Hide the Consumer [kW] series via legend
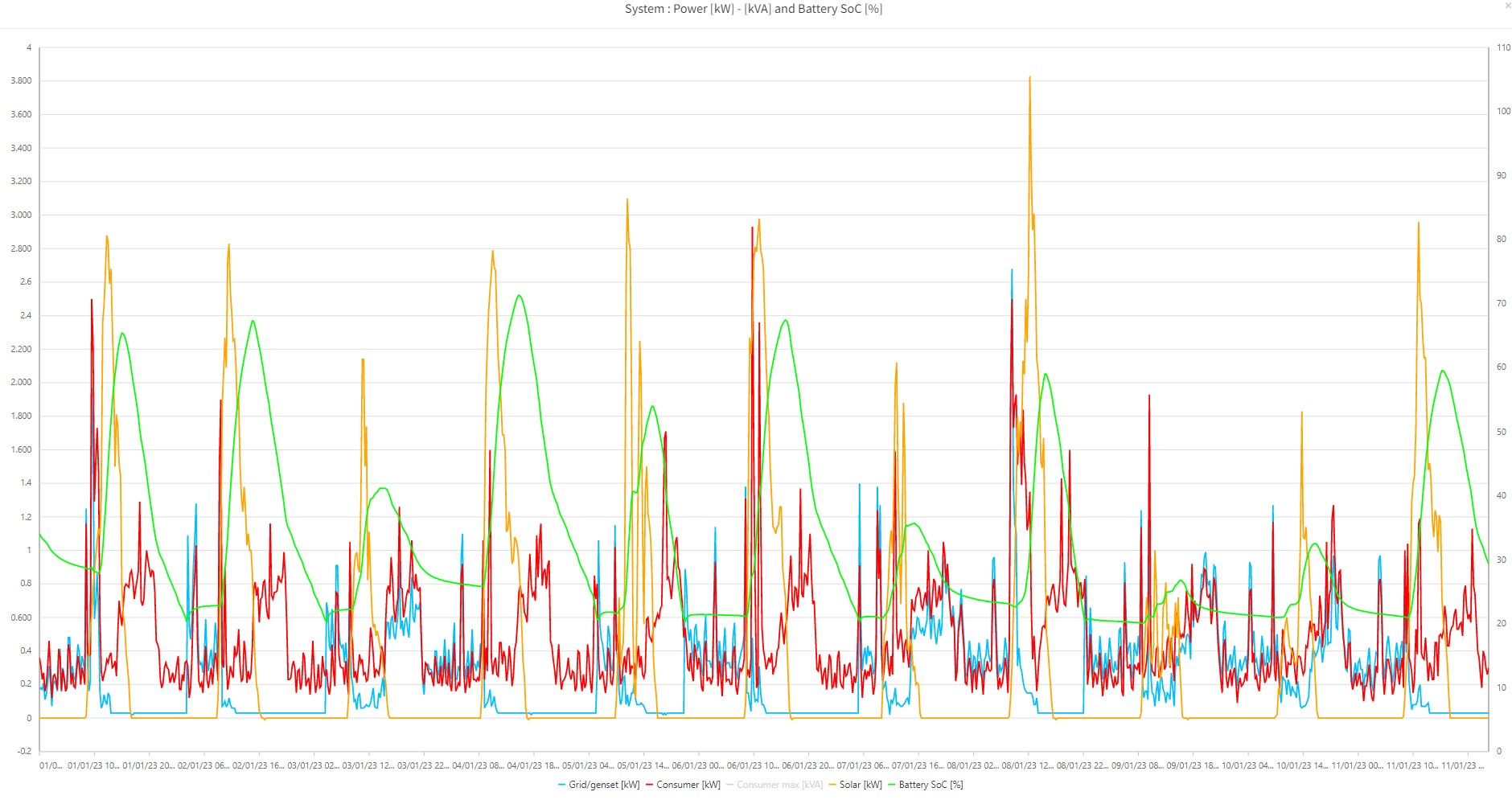Screen dimensions: 1512x800 [x=683, y=785]
